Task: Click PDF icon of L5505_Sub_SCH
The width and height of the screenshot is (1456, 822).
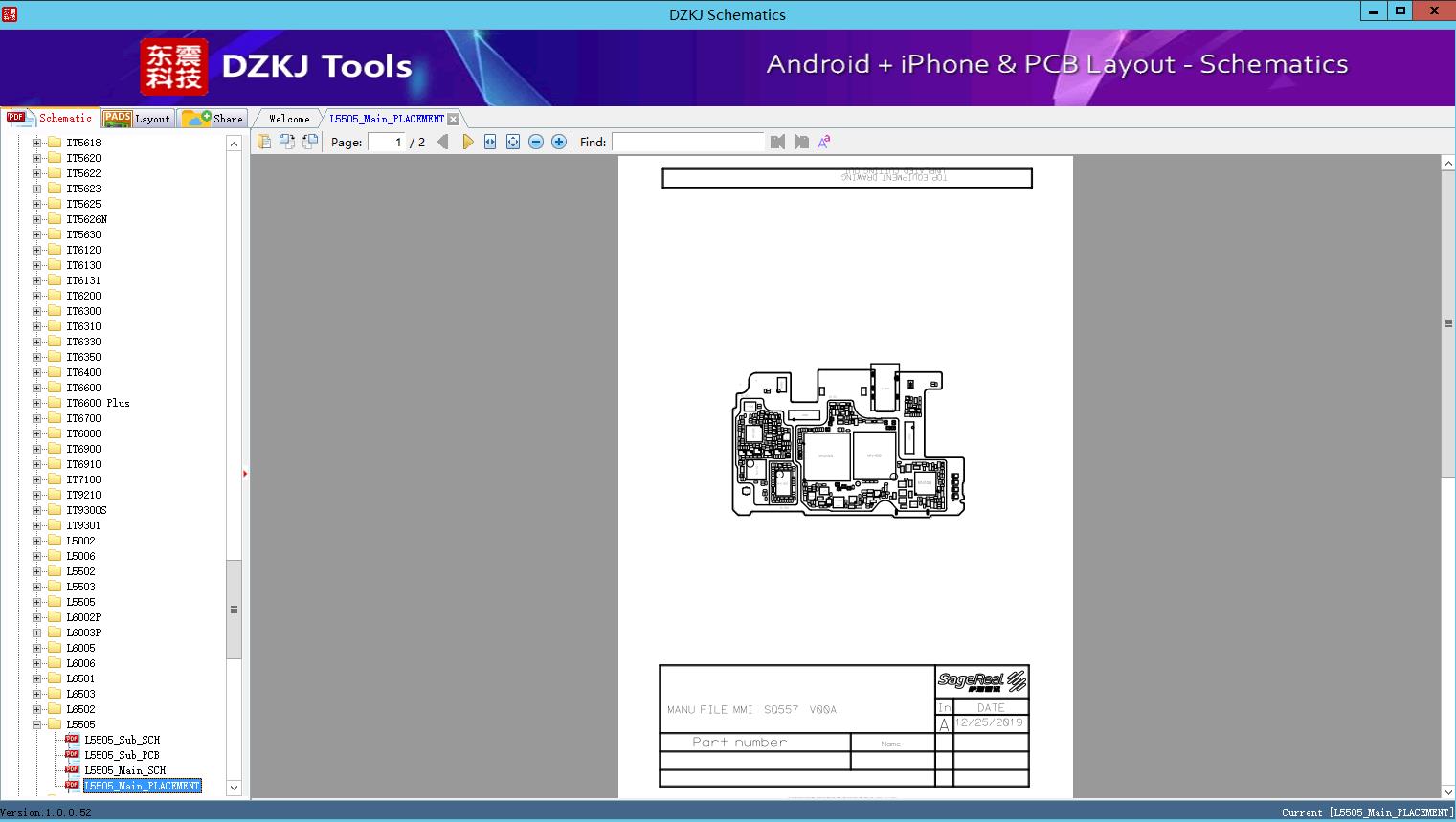Action: click(x=72, y=740)
